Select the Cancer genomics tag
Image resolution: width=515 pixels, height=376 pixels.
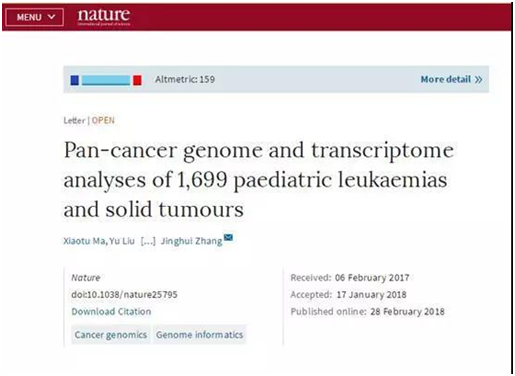point(111,335)
